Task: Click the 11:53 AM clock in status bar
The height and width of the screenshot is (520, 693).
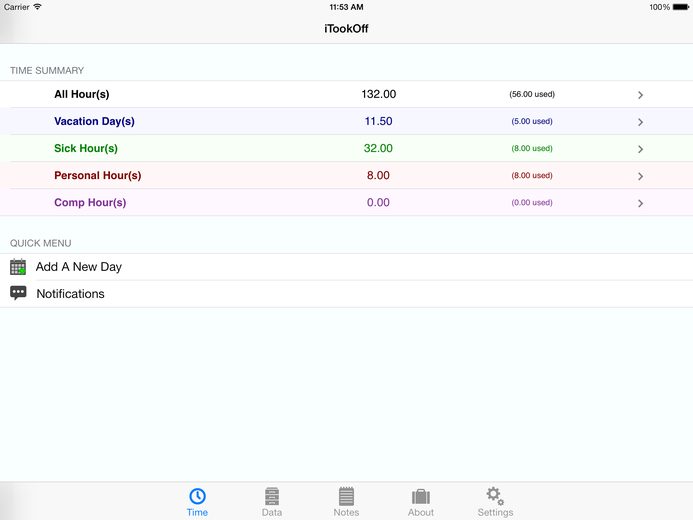Action: tap(346, 7)
